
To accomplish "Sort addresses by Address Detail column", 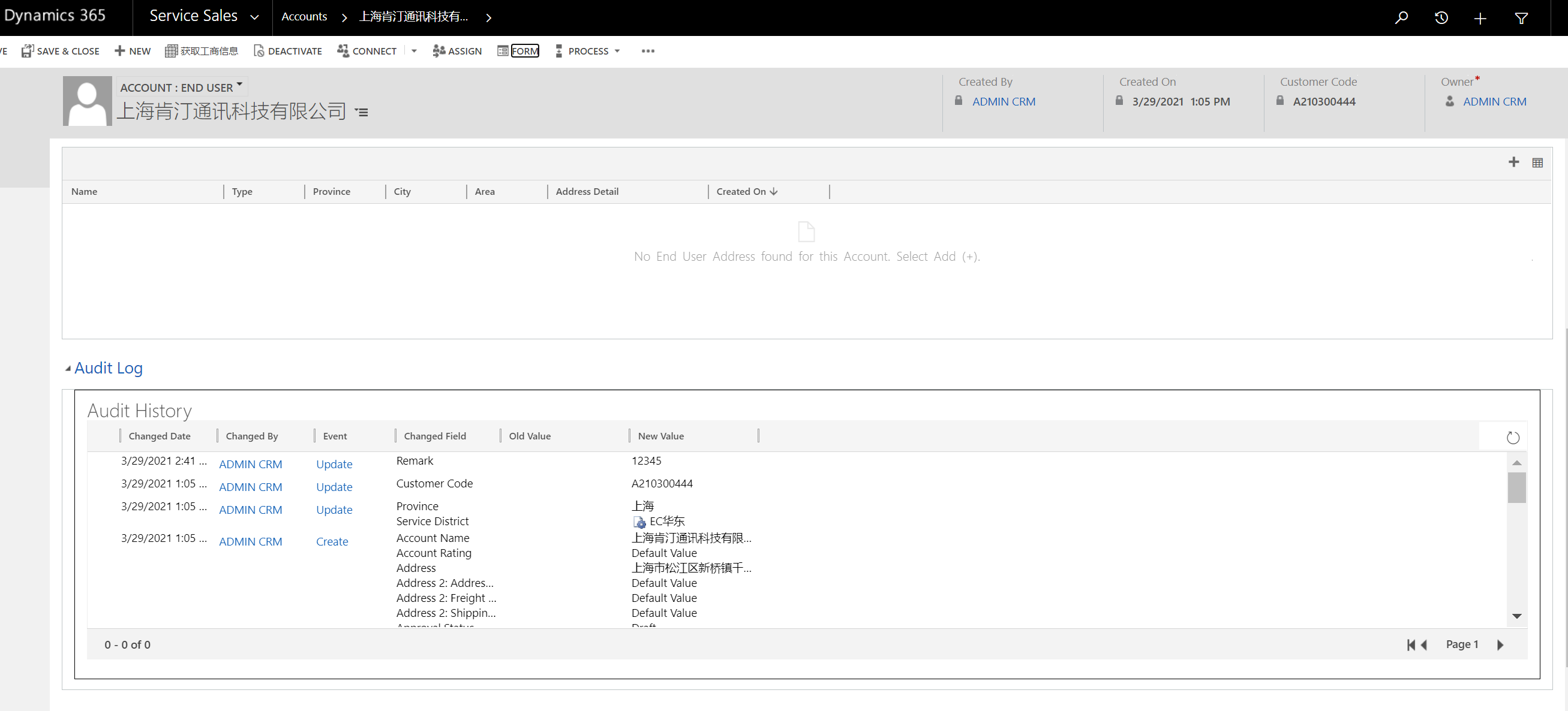I will [x=587, y=192].
